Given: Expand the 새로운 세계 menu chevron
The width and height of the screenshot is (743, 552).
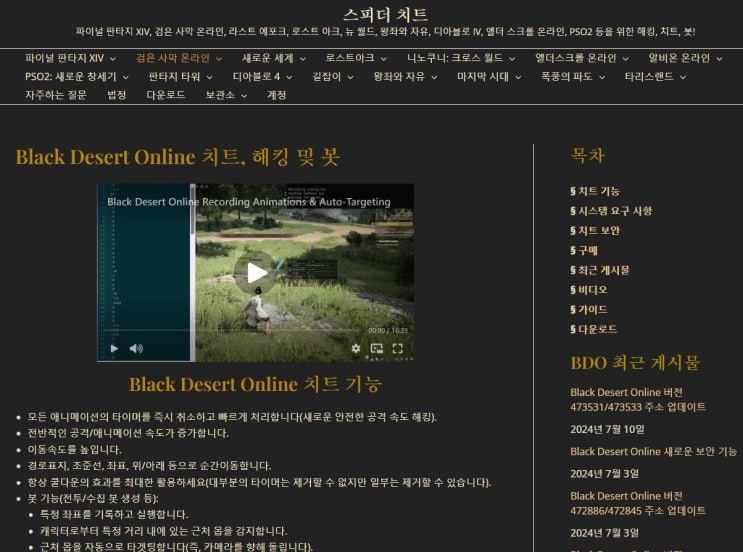Looking at the screenshot, I should pos(303,59).
